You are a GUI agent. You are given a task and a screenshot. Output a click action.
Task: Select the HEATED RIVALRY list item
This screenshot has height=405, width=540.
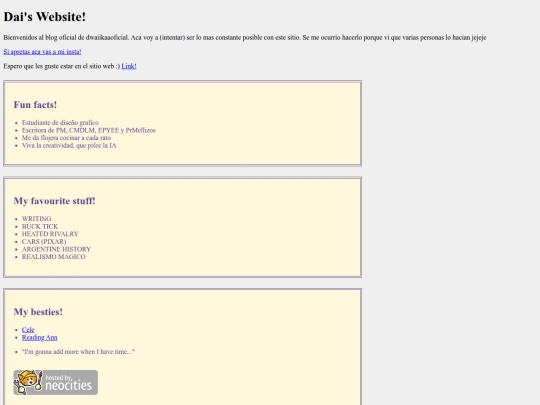click(x=50, y=234)
